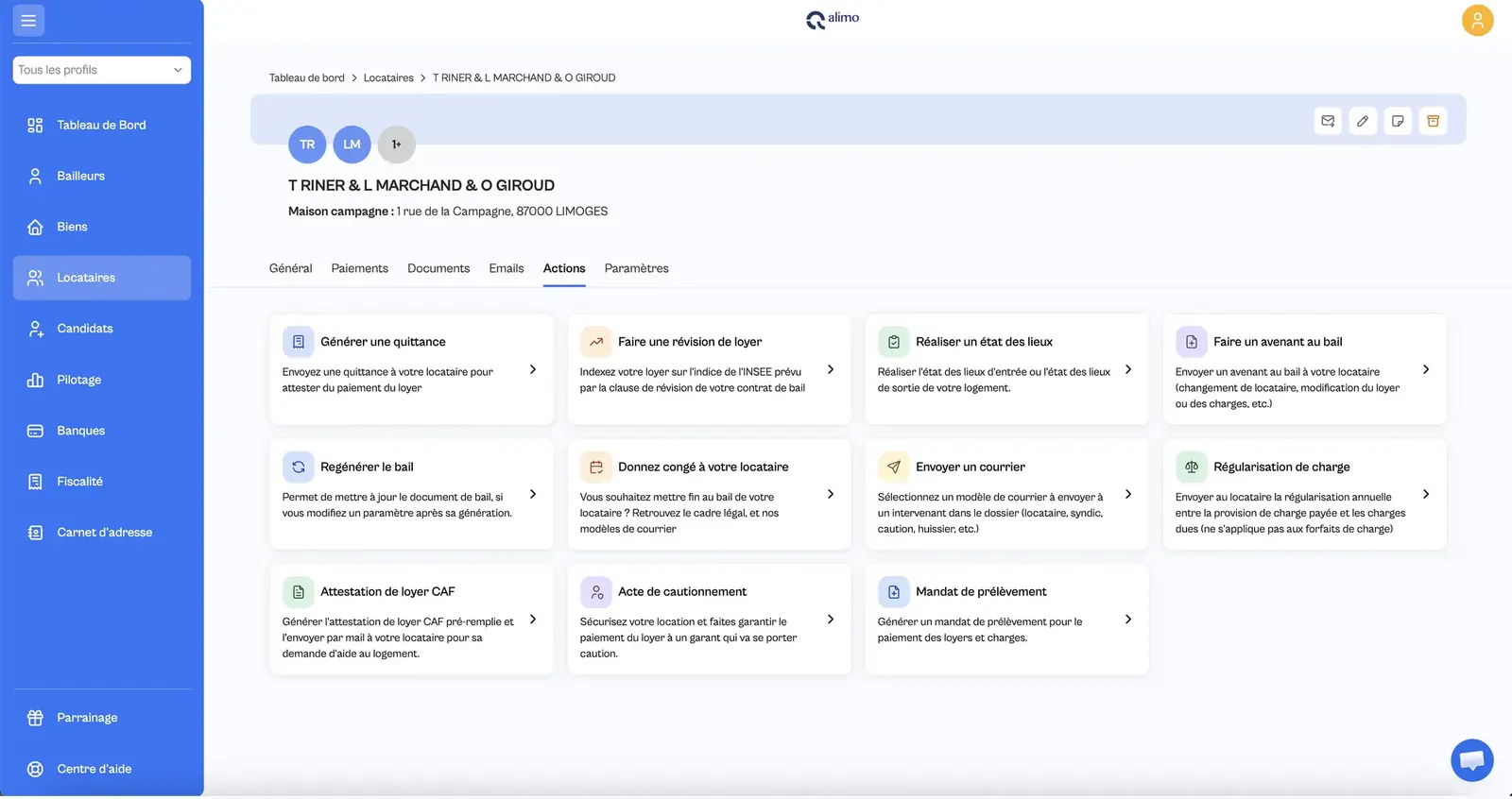Click the Régularisation de charge scales icon
This screenshot has width=1512, height=799.
coord(1191,467)
